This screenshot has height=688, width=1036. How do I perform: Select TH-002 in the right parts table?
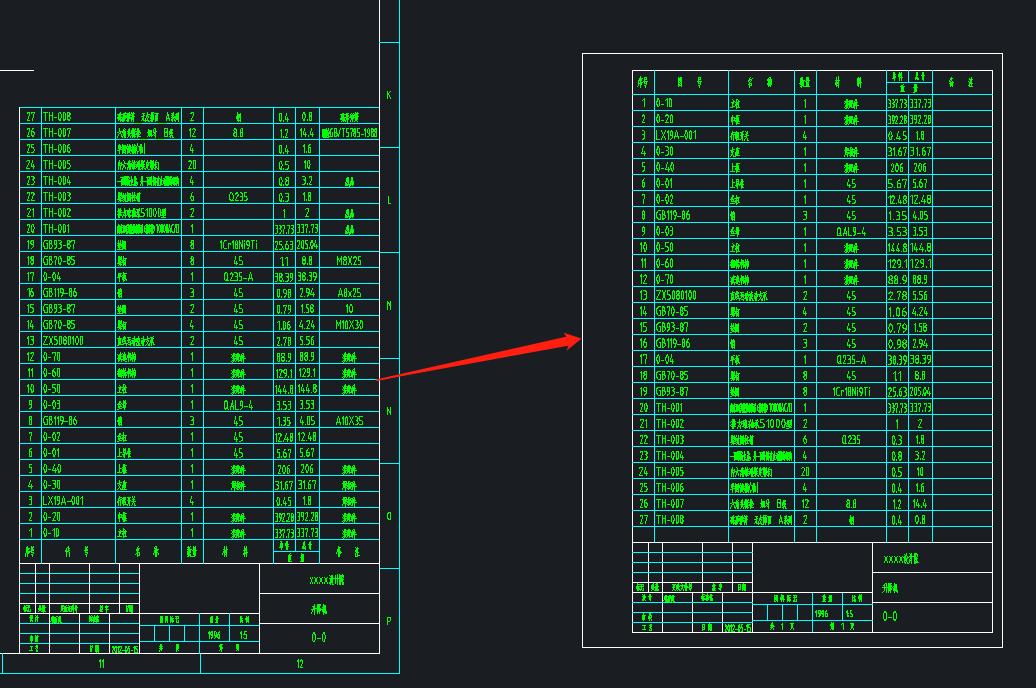pyautogui.click(x=670, y=424)
